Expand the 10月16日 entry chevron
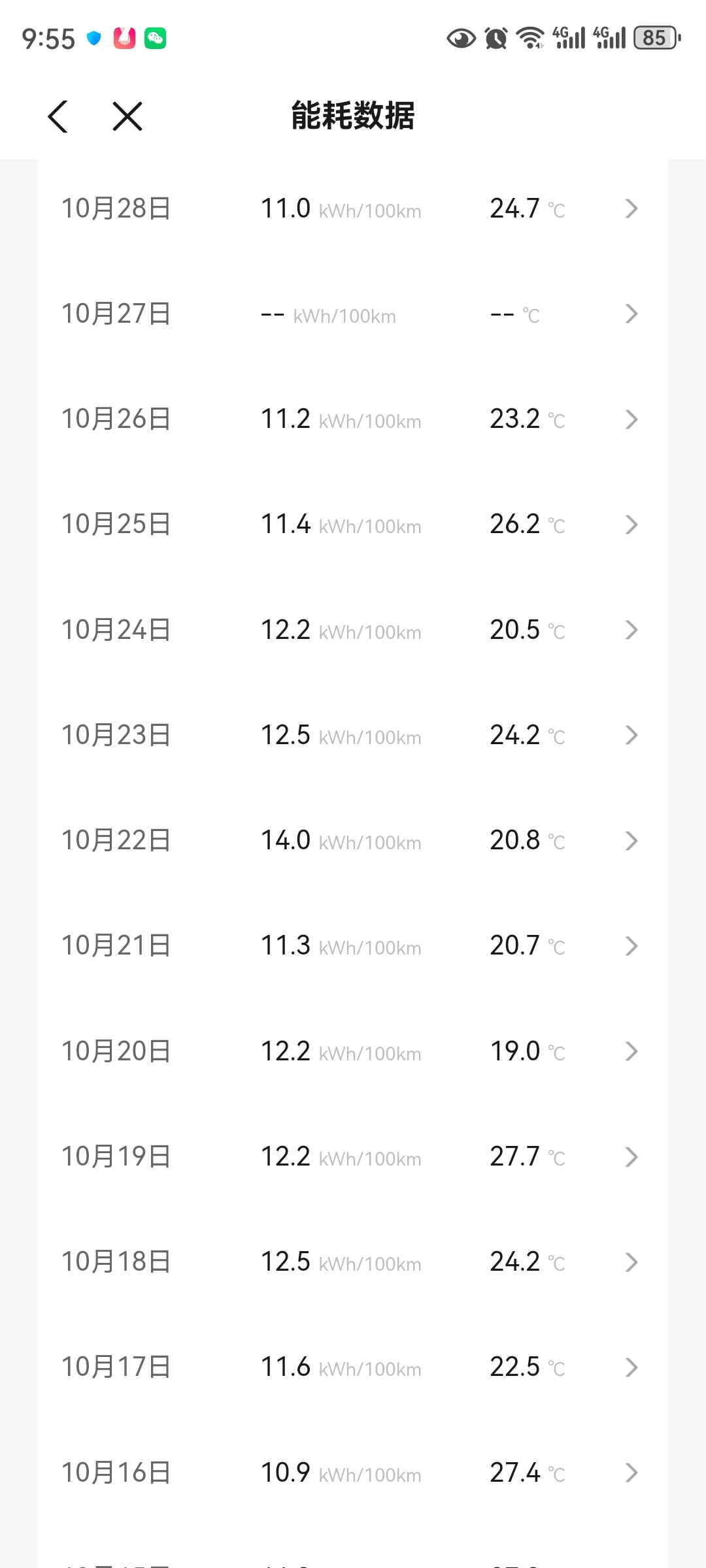The height and width of the screenshot is (1568, 706). click(631, 1473)
